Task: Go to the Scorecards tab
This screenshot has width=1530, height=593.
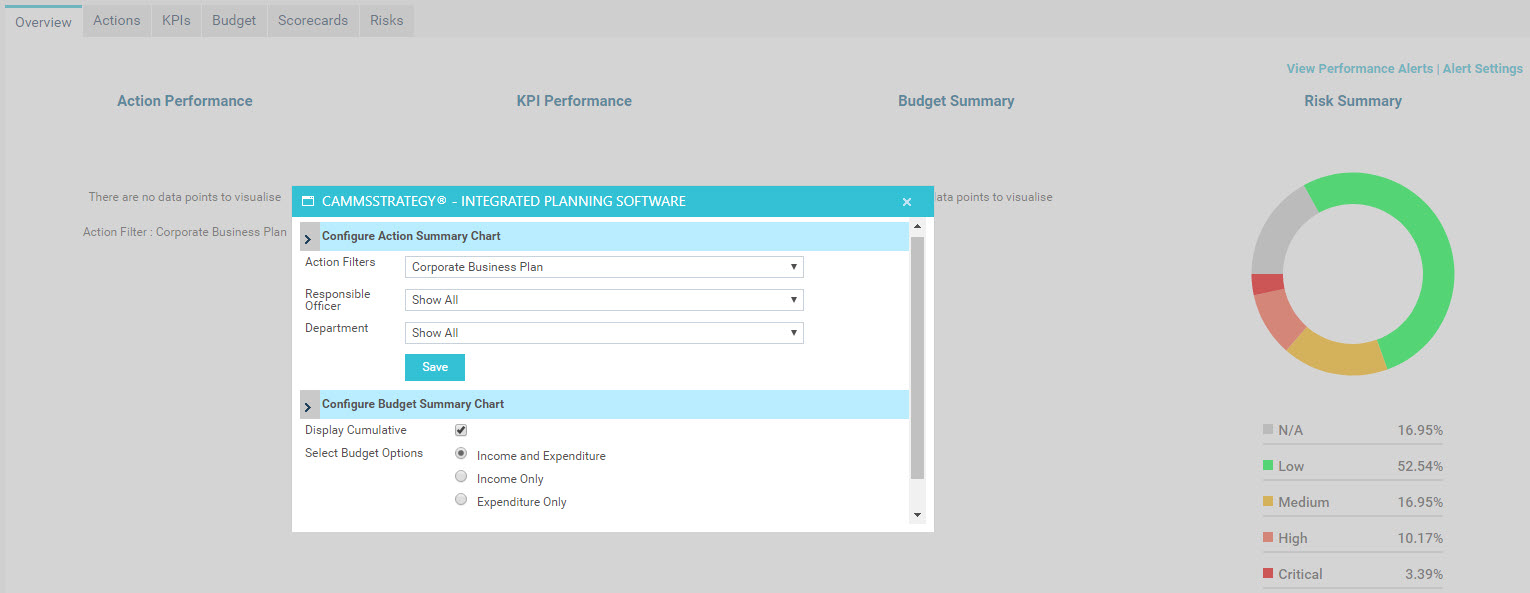Action: (313, 20)
